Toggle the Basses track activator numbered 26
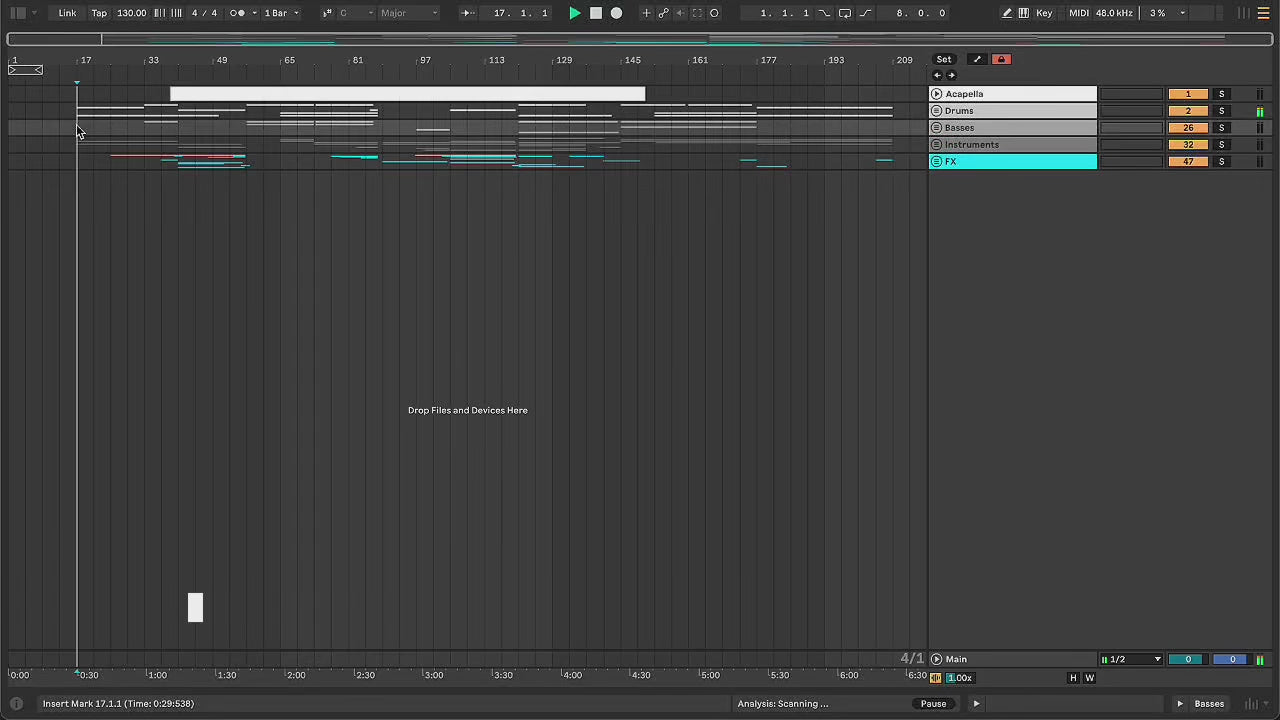Viewport: 1280px width, 720px height. coord(1187,128)
